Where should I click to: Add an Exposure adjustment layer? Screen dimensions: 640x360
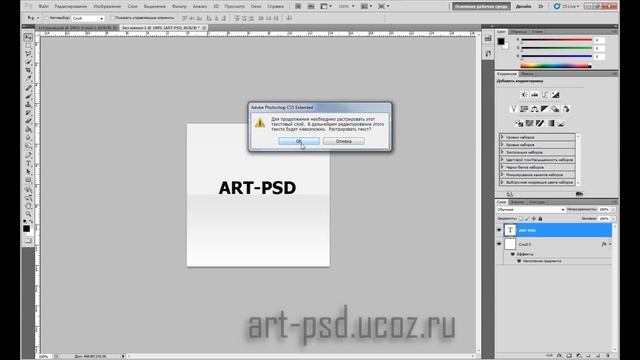pyautogui.click(x=556, y=95)
